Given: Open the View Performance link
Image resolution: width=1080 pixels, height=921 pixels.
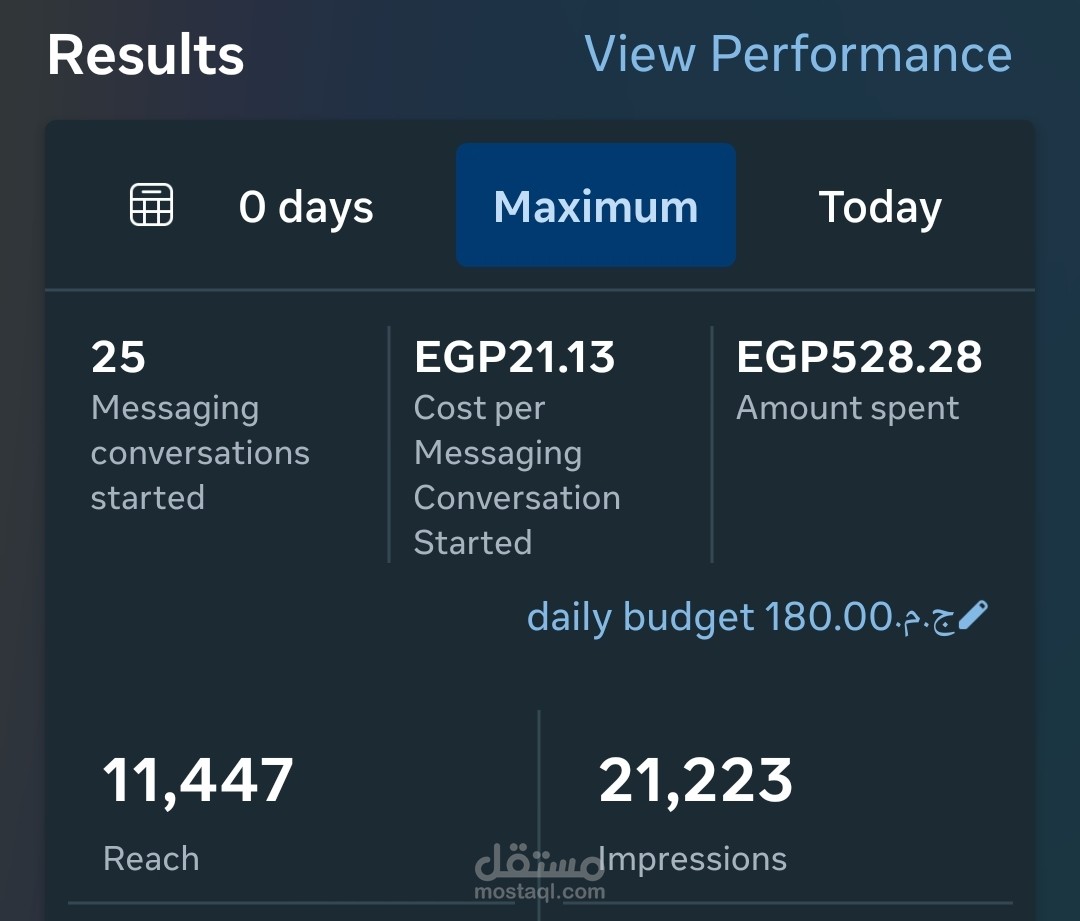Looking at the screenshot, I should [x=797, y=54].
